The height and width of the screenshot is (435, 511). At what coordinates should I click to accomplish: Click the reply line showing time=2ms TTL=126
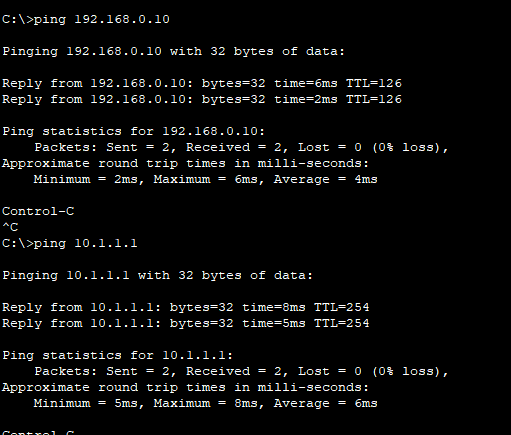pos(202,99)
